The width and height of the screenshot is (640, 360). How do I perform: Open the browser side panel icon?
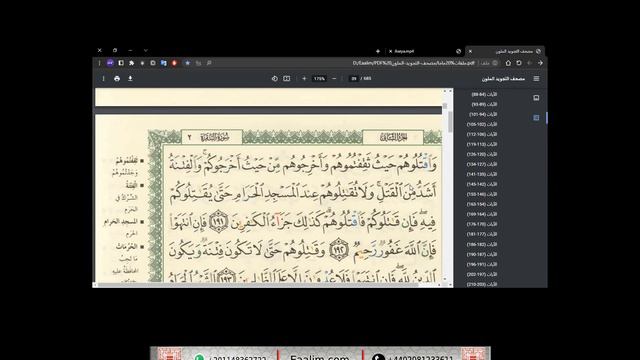[x=121, y=63]
